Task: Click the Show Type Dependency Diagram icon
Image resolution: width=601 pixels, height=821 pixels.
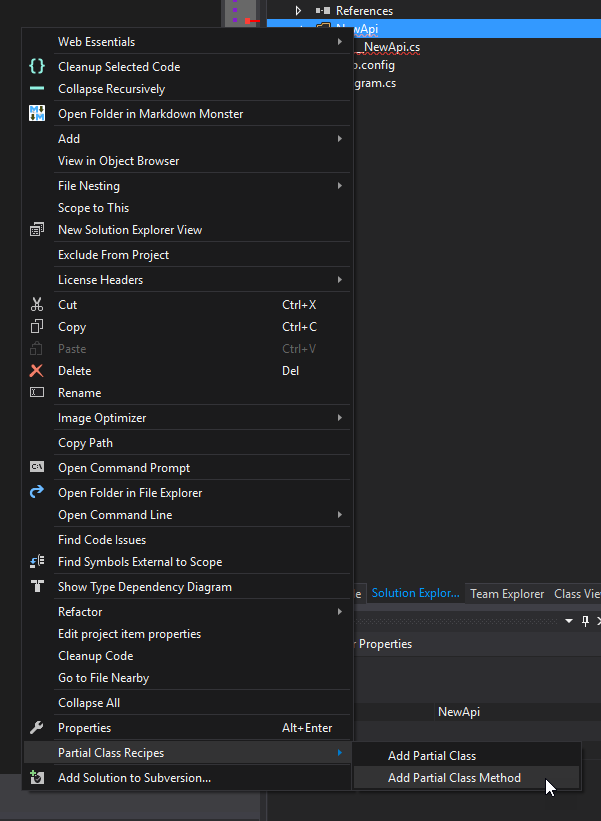Action: pyautogui.click(x=37, y=587)
